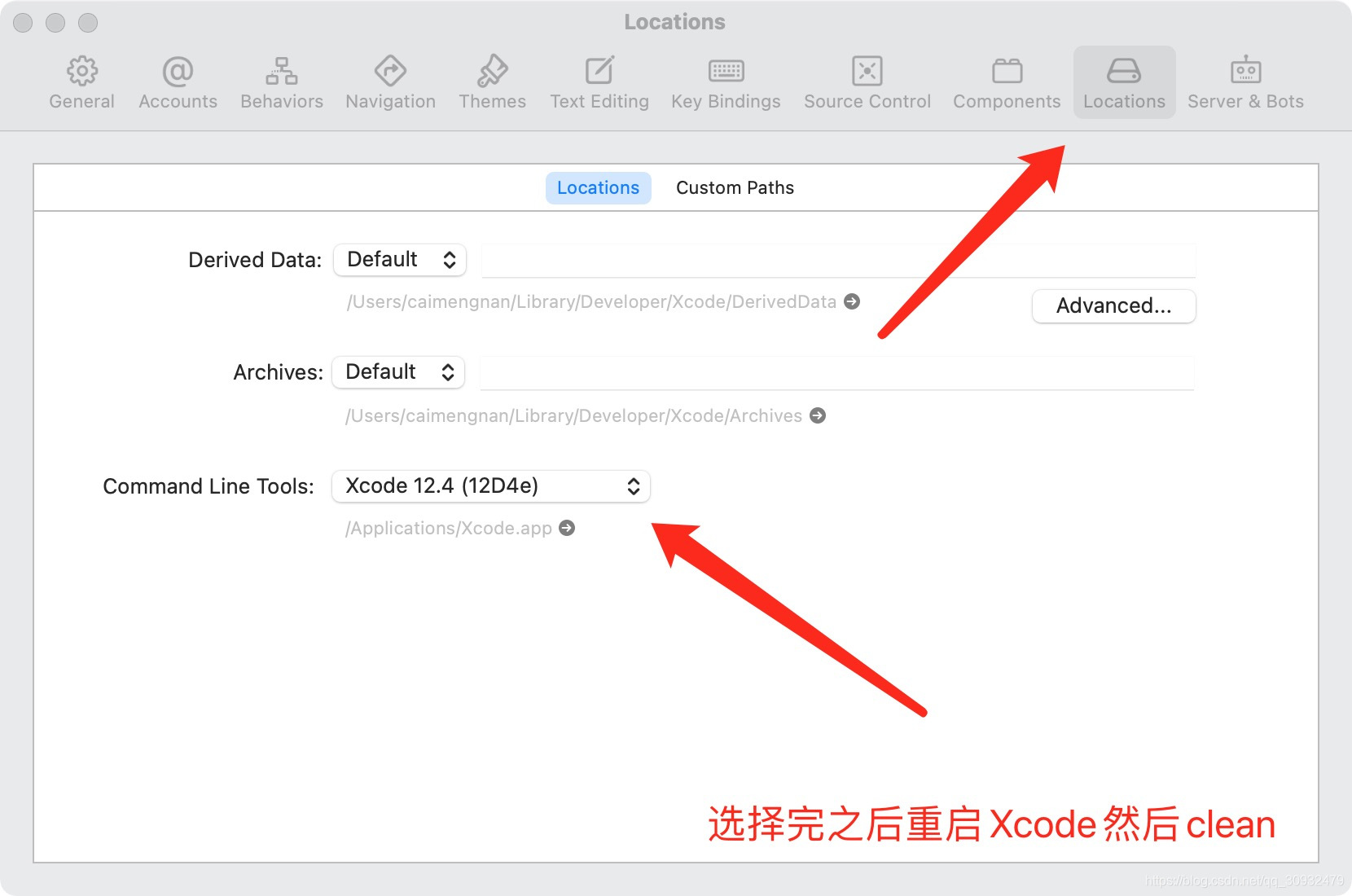Switch to the Custom Paths tab
This screenshot has height=896, width=1352.
point(735,187)
